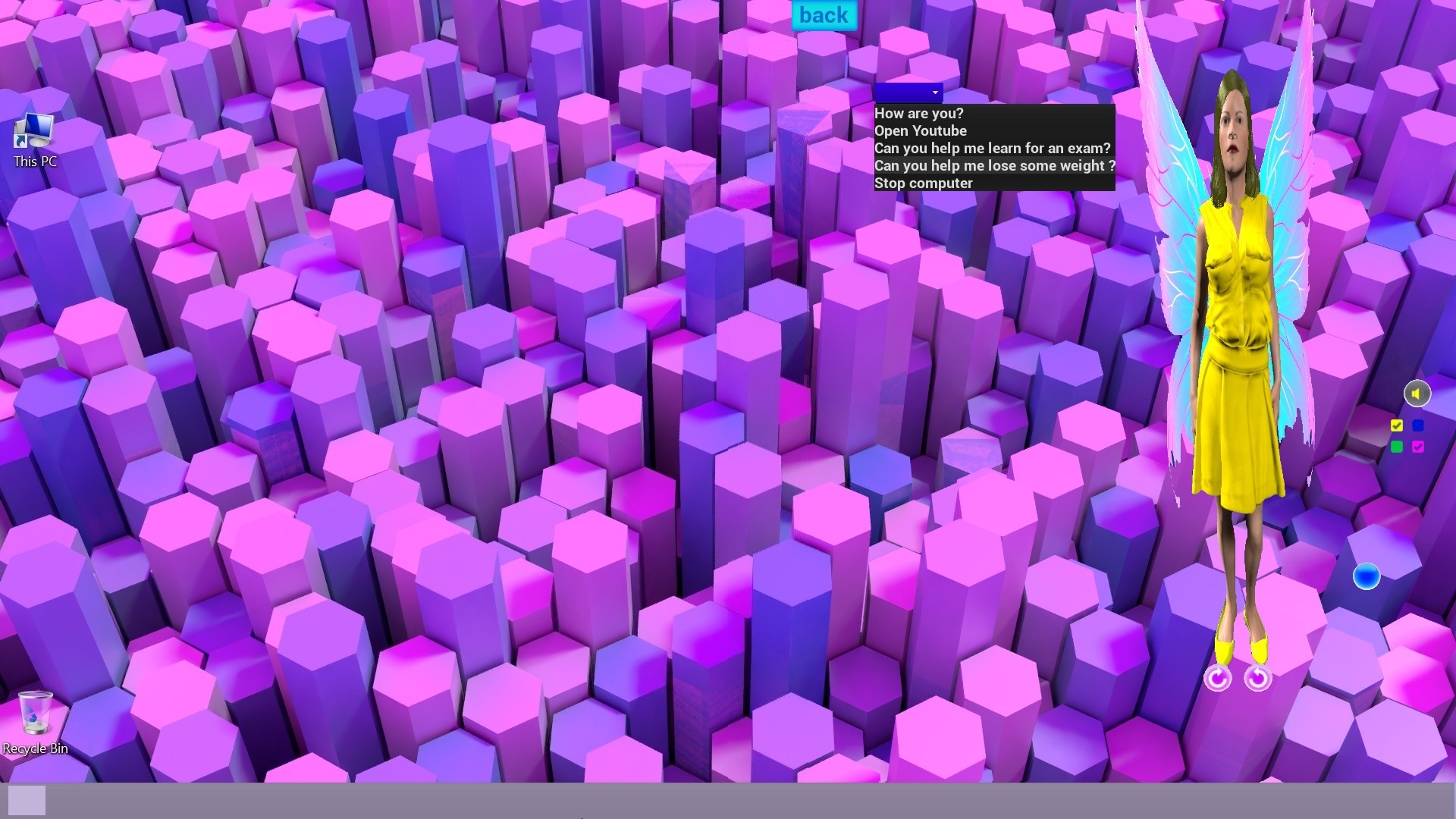Rotate the avatar clockwise

(x=1218, y=678)
